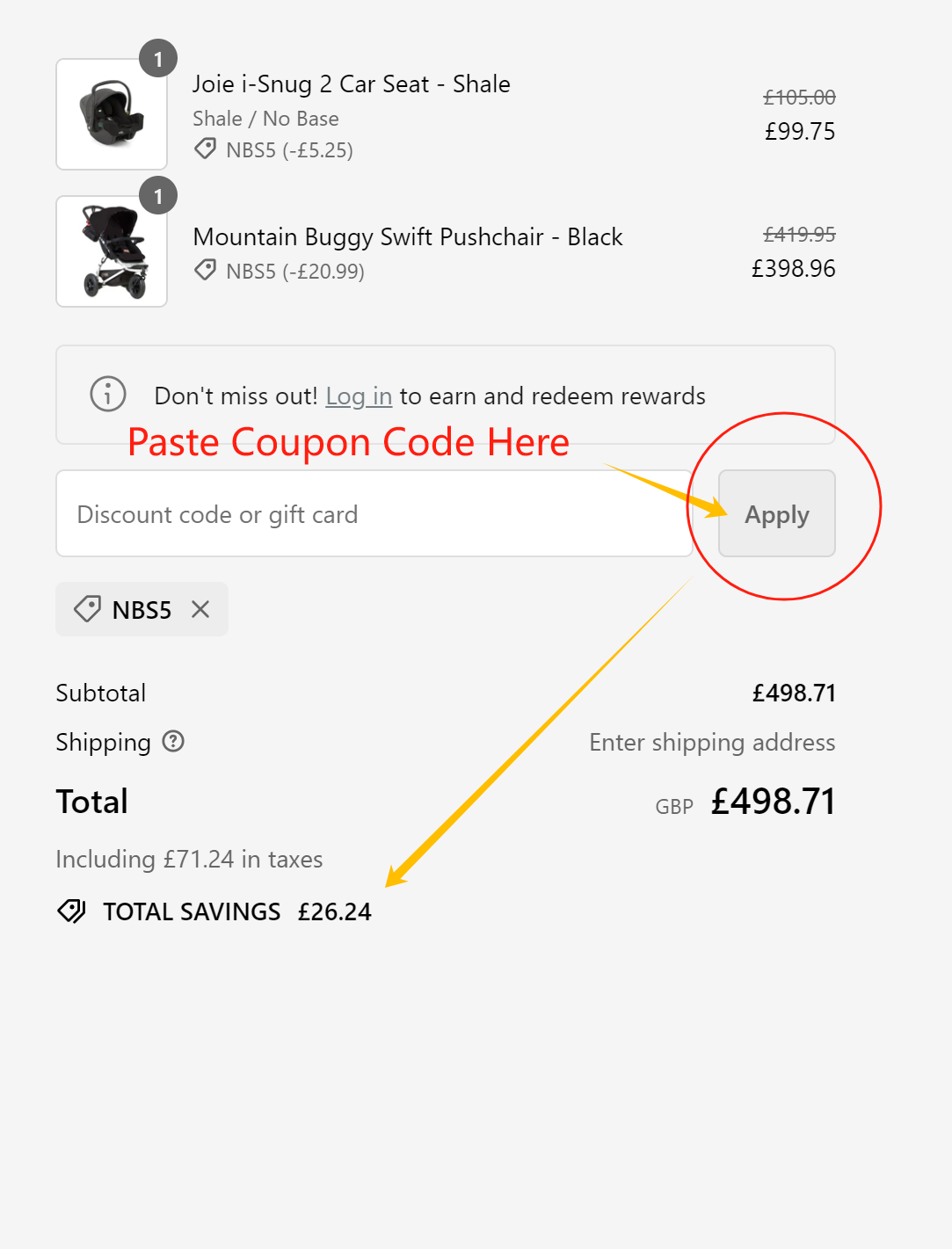Image resolution: width=952 pixels, height=1249 pixels.
Task: Click the Total Savings tag icon
Action: (71, 911)
